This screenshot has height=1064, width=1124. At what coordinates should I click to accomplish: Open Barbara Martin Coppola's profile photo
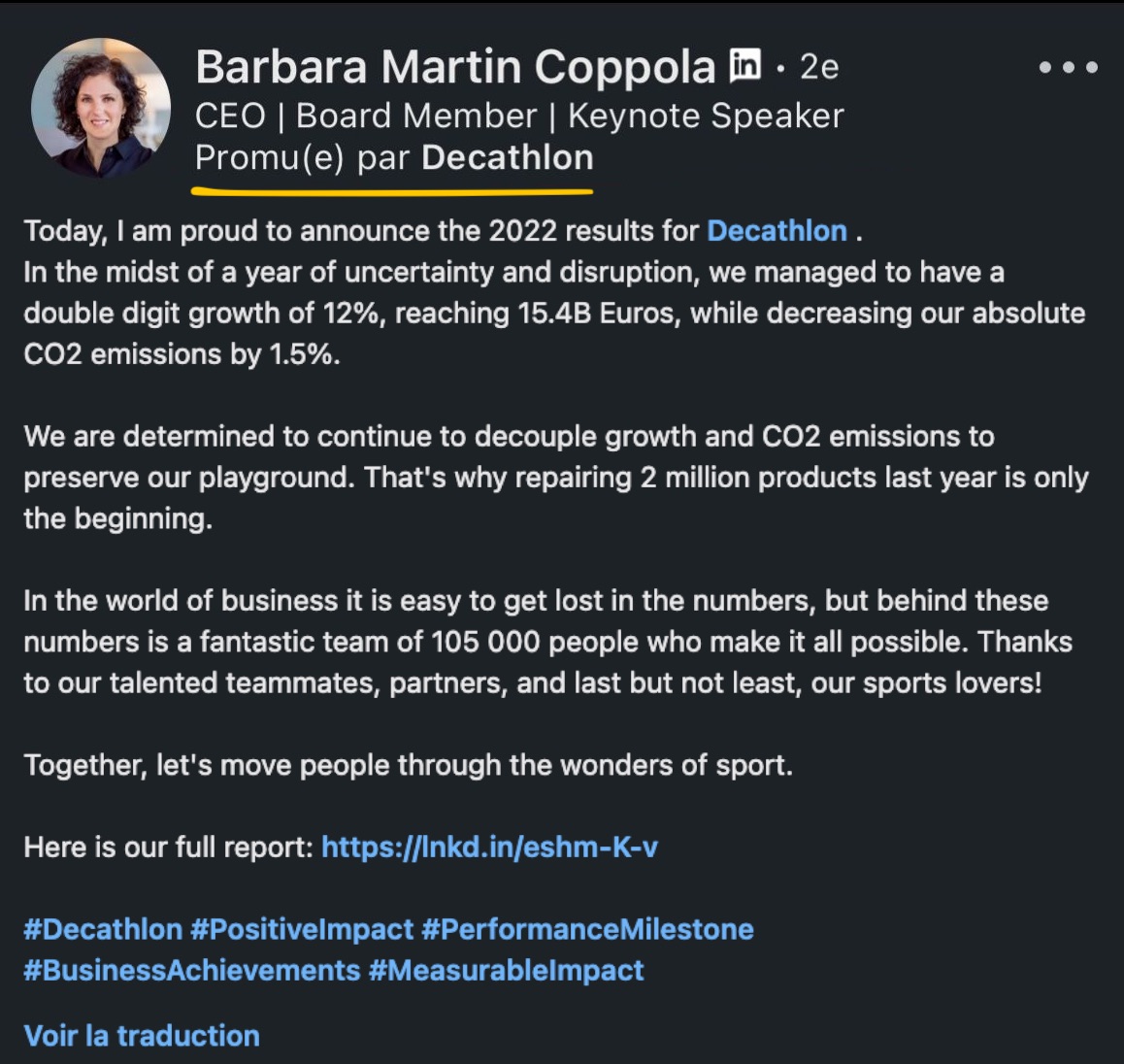[101, 108]
